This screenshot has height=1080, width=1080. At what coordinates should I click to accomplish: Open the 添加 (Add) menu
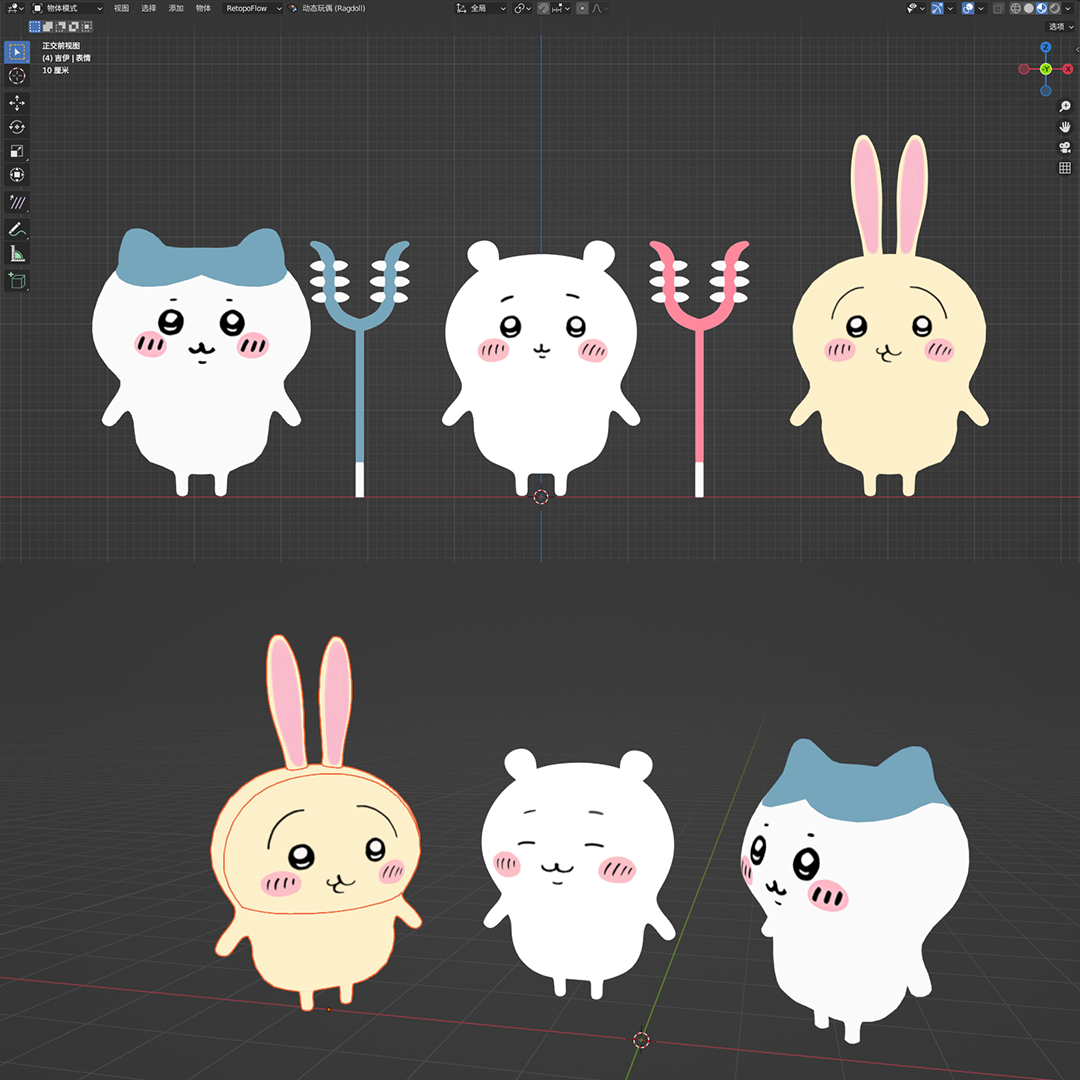176,8
